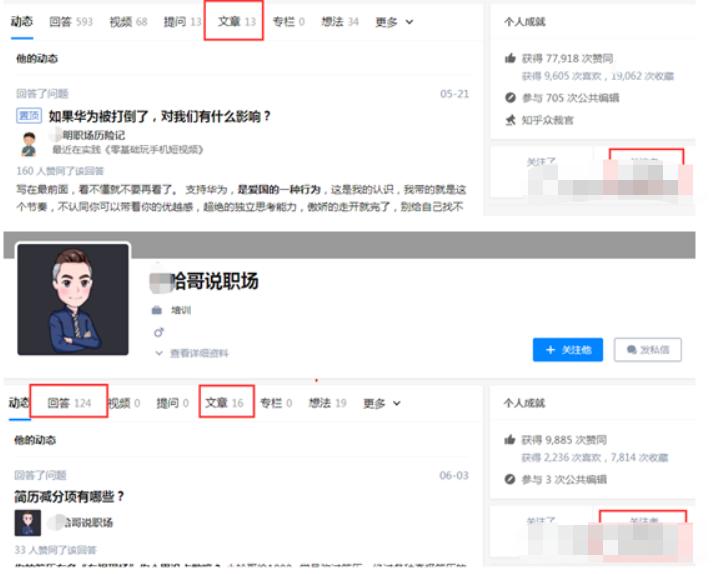Click 获得 2,236 次喜欢 statistic text

pos(561,457)
